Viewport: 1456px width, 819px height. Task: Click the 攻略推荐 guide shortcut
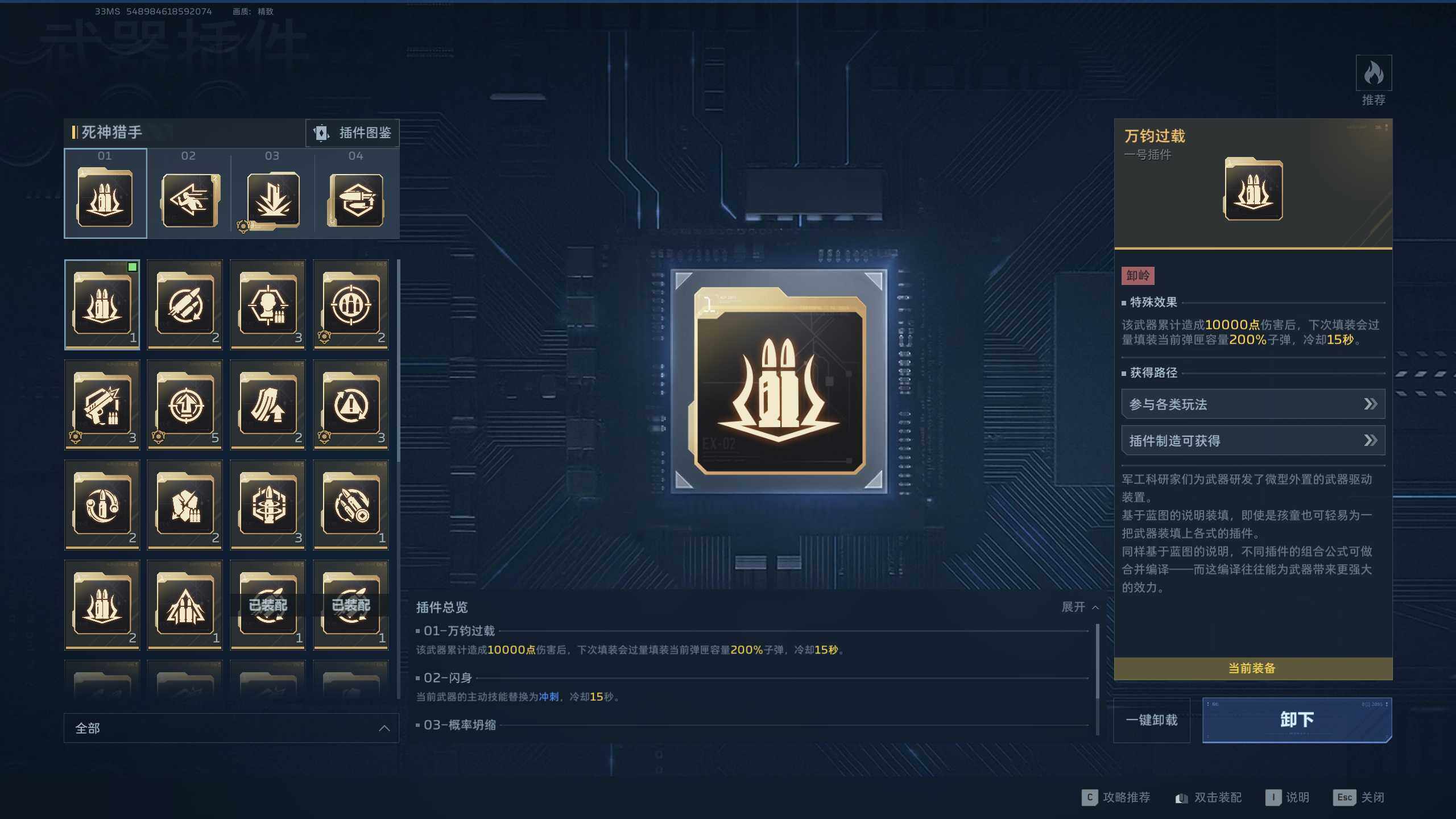pos(1116,797)
